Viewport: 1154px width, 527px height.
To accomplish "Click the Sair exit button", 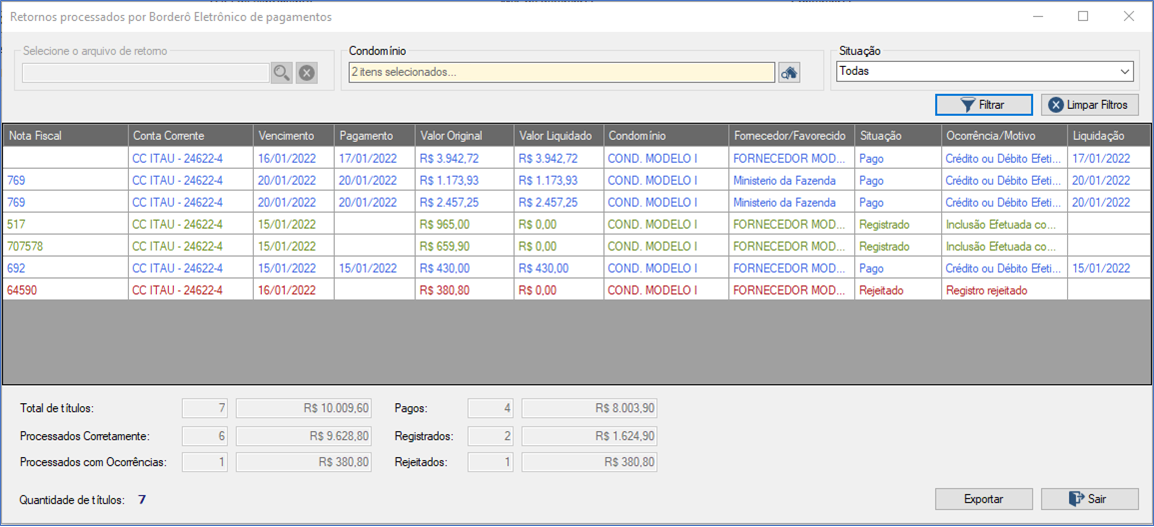I will pos(1089,499).
